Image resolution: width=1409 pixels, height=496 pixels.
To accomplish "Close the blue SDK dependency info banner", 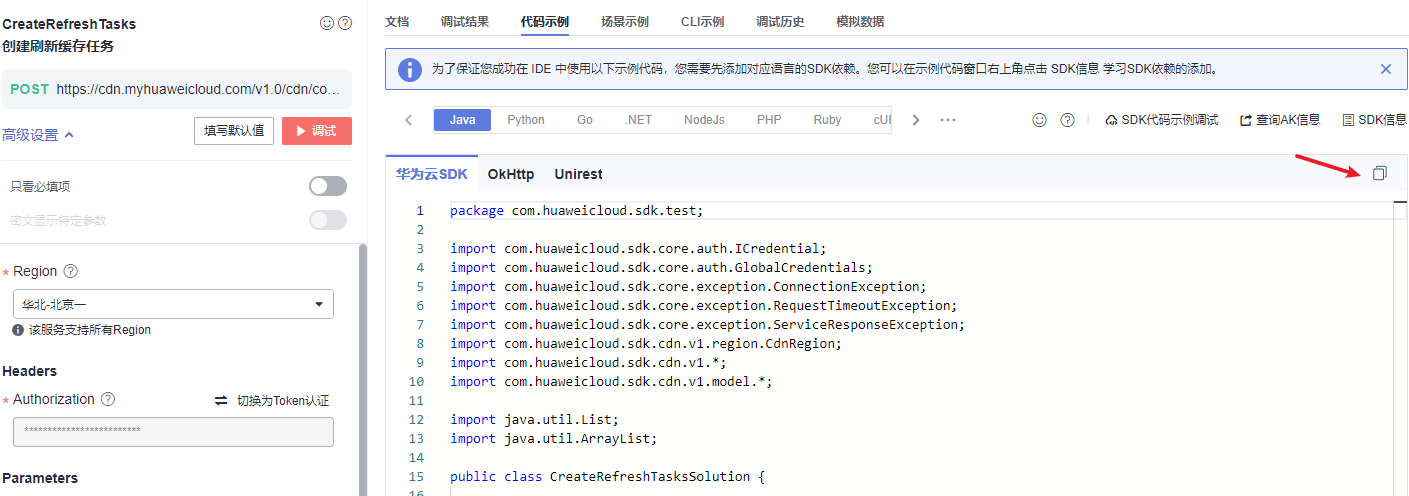I will click(x=1385, y=69).
